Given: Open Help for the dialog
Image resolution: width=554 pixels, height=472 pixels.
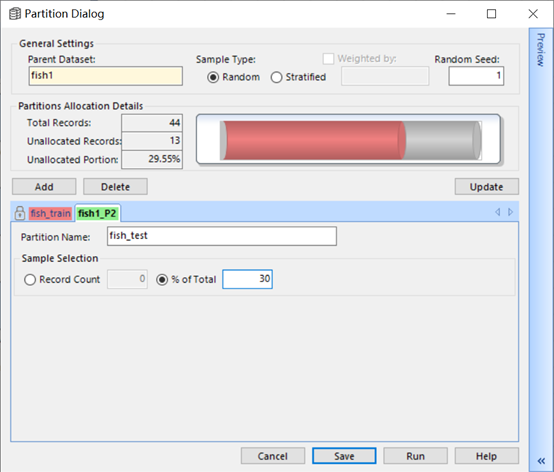Looking at the screenshot, I should (487, 456).
